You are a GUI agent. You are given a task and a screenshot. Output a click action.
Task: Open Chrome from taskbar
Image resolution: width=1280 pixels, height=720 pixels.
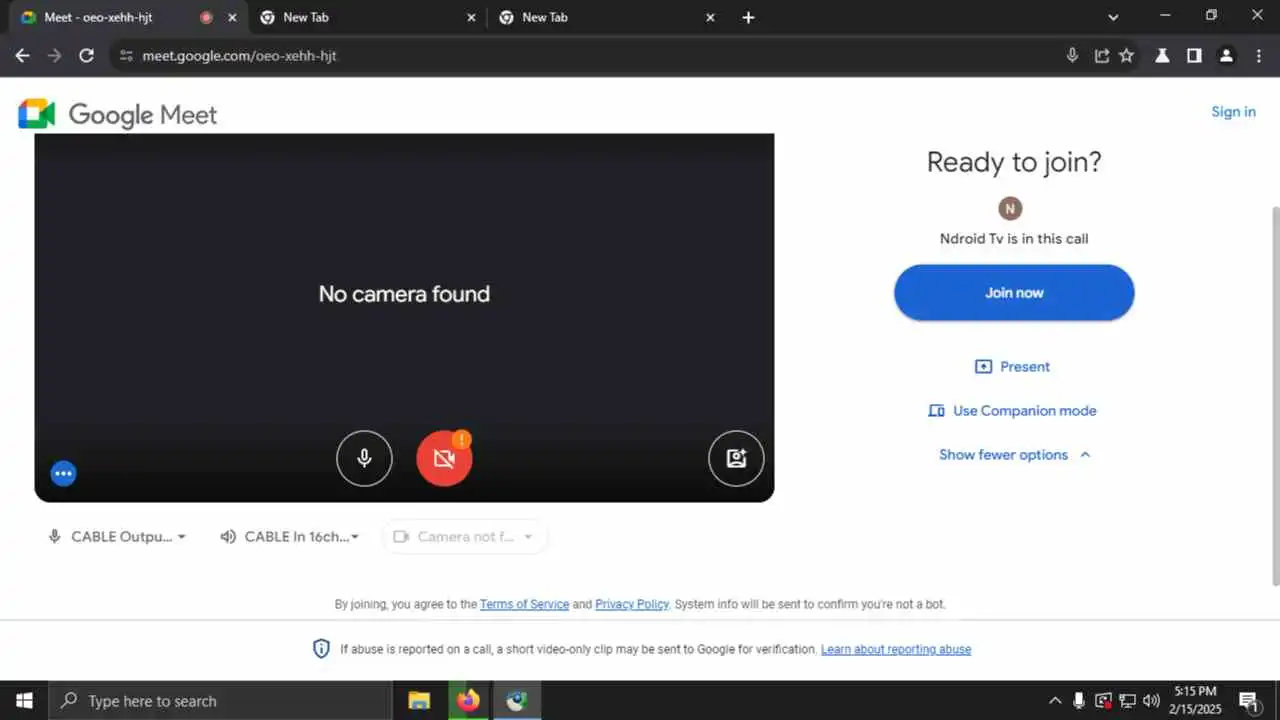[517, 701]
